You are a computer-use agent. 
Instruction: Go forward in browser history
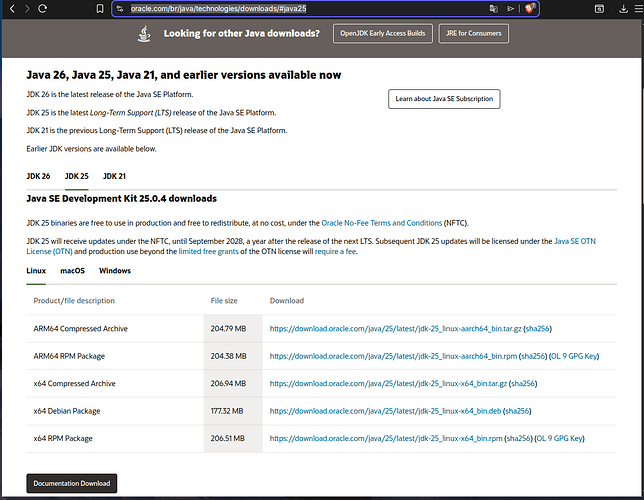click(x=27, y=9)
